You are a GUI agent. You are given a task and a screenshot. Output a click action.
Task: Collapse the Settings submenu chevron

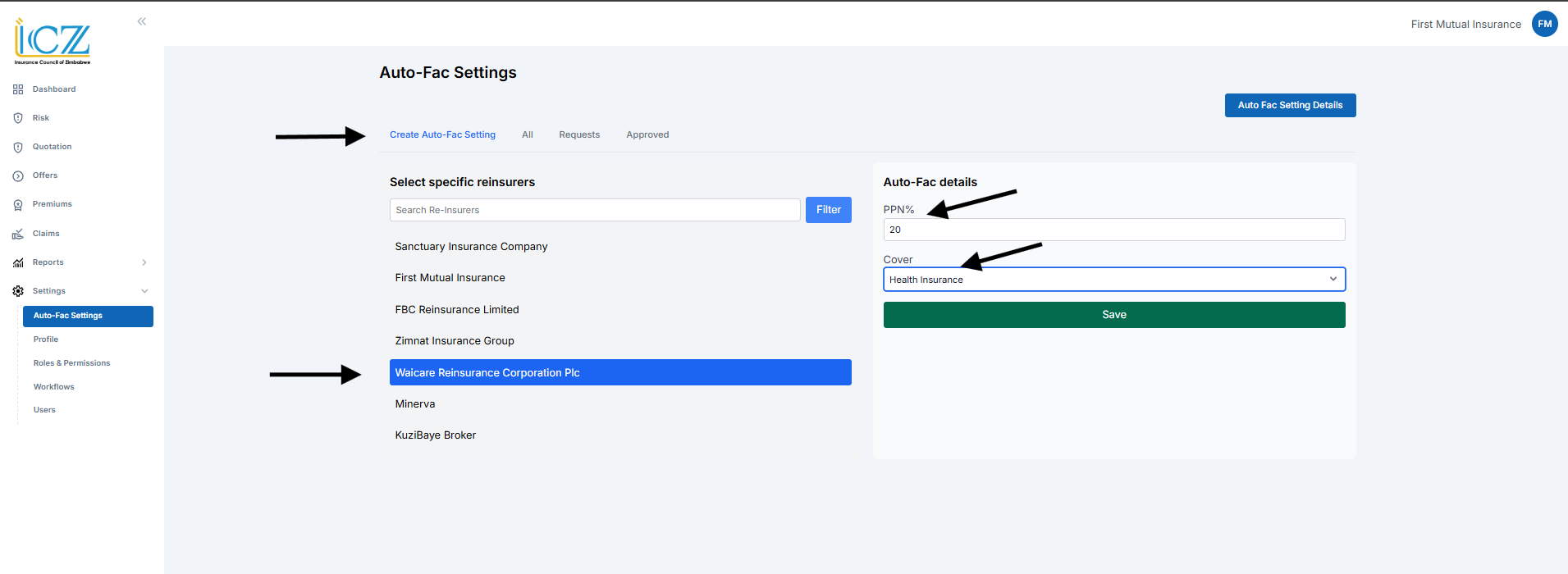click(144, 291)
